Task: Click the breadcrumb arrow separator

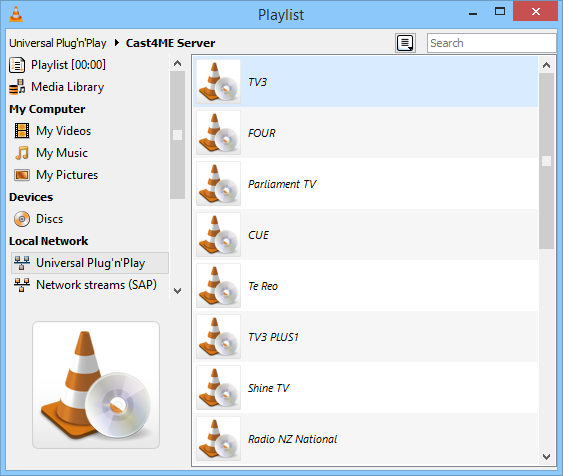Action: point(117,43)
